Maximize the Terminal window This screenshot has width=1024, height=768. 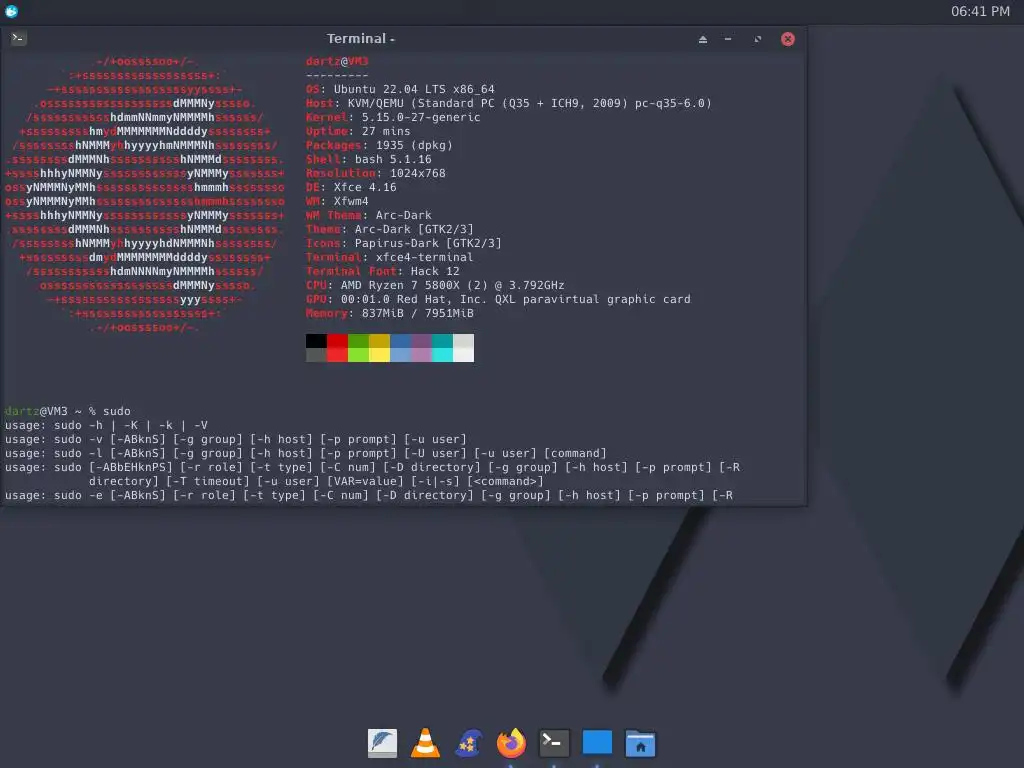tap(758, 39)
